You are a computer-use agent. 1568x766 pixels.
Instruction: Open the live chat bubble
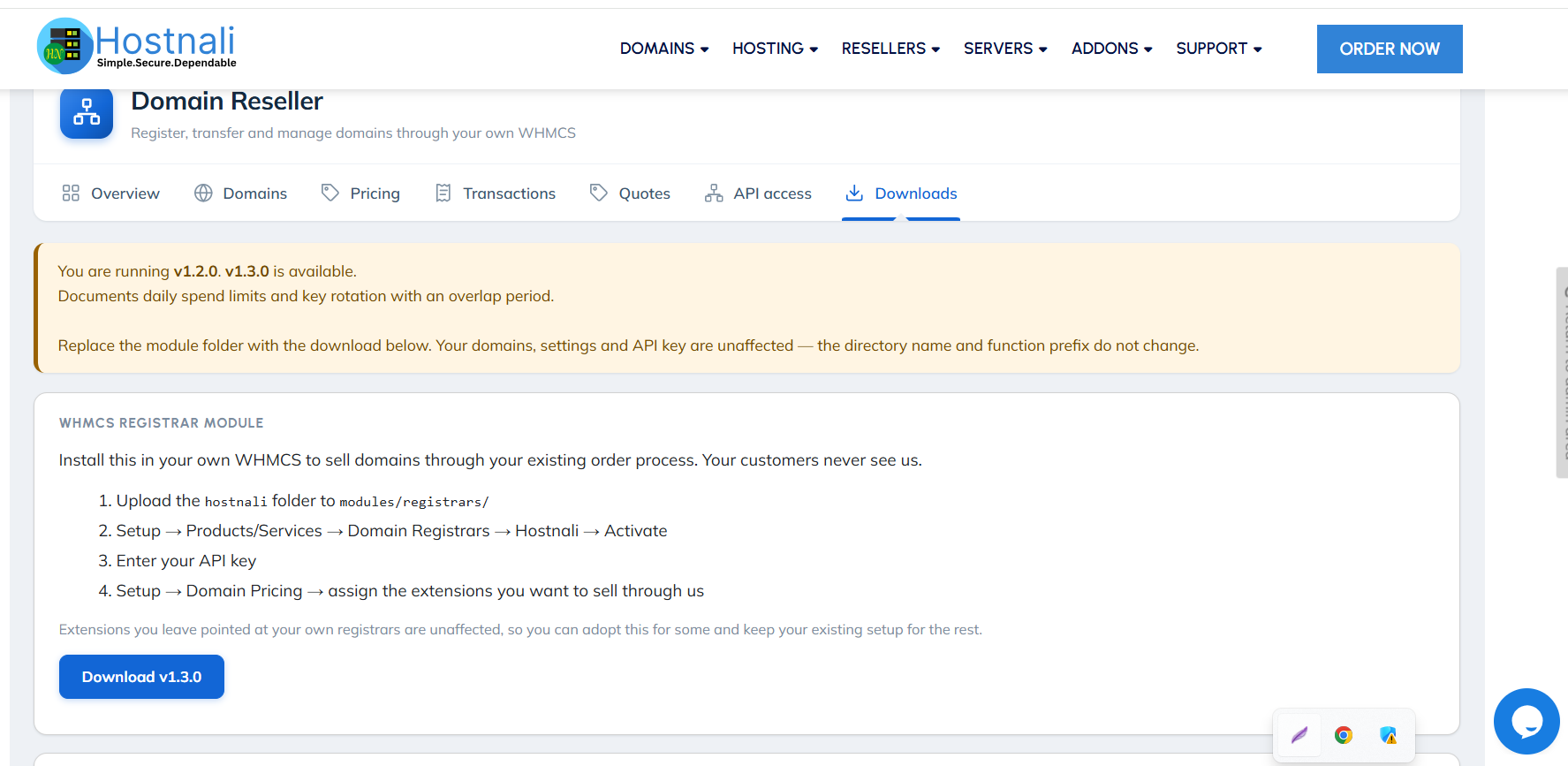tap(1526, 721)
